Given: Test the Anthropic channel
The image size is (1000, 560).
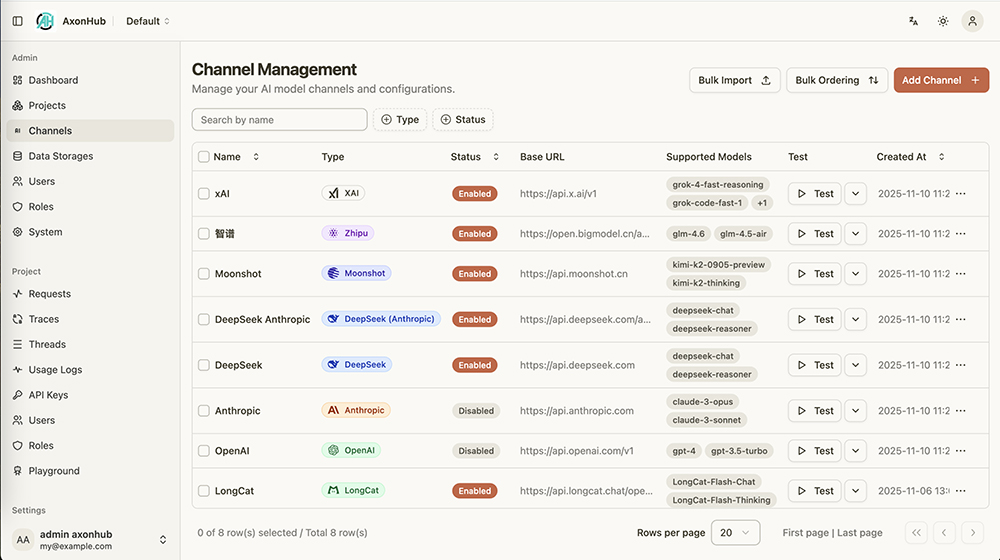Looking at the screenshot, I should (x=814, y=411).
